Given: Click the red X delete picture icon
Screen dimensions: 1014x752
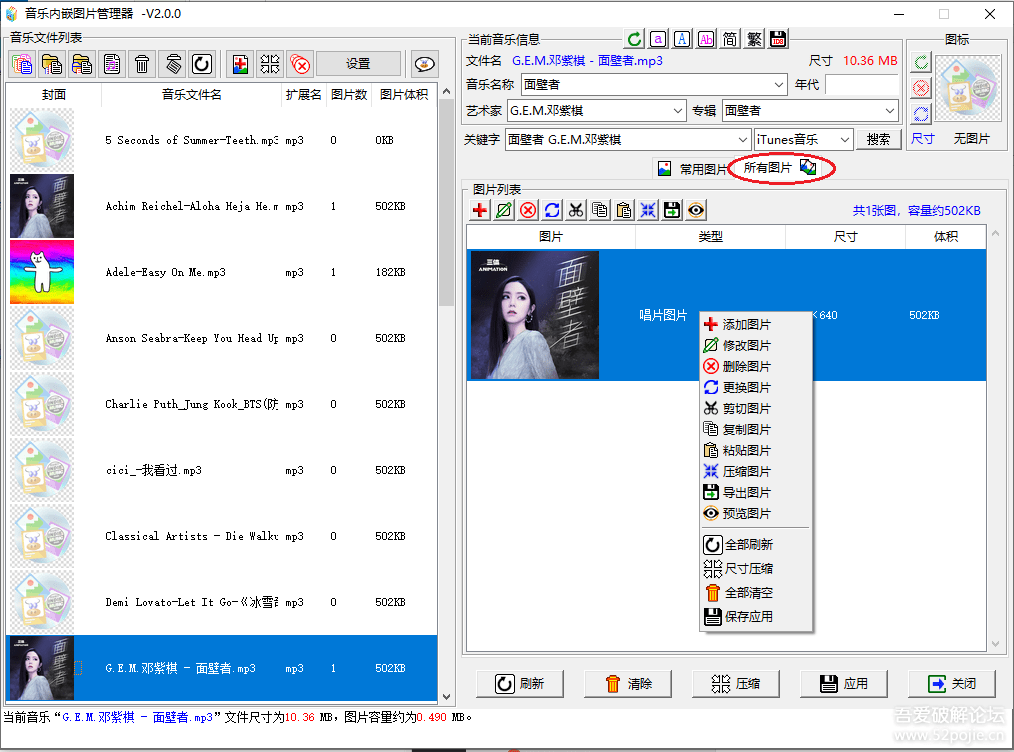Looking at the screenshot, I should [528, 210].
